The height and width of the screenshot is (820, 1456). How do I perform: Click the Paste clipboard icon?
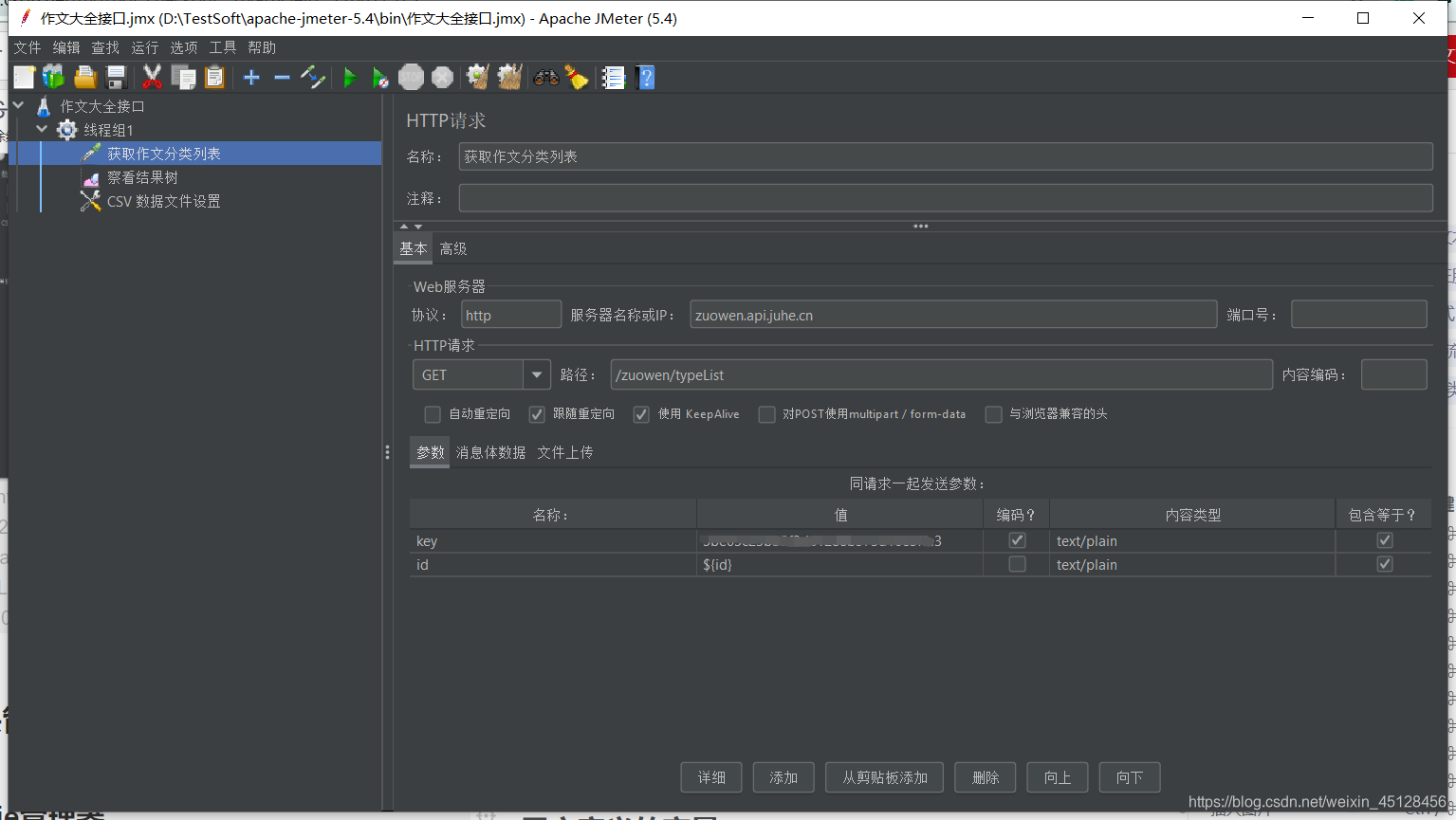coord(214,78)
